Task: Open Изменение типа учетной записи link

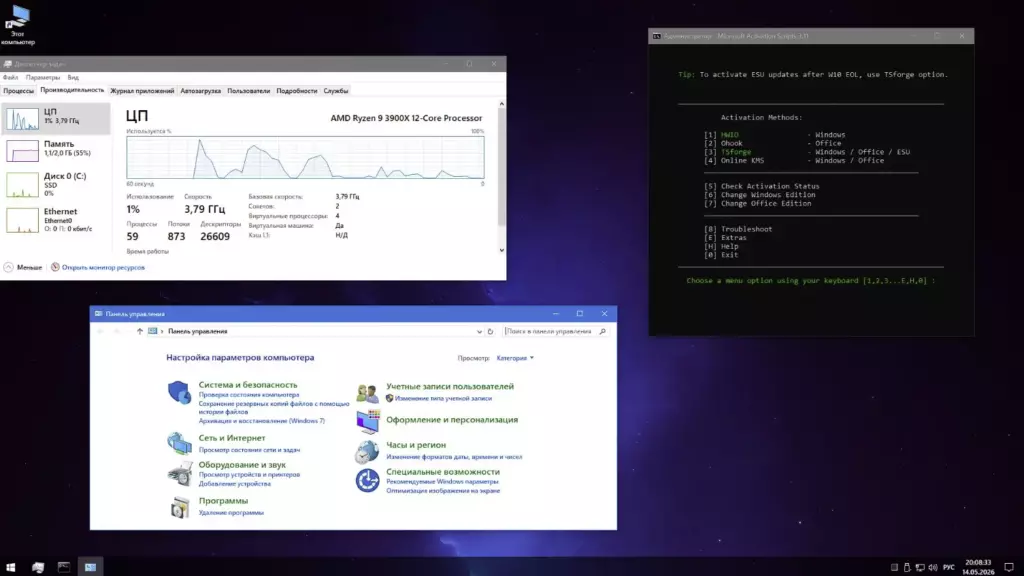Action: 443,398
